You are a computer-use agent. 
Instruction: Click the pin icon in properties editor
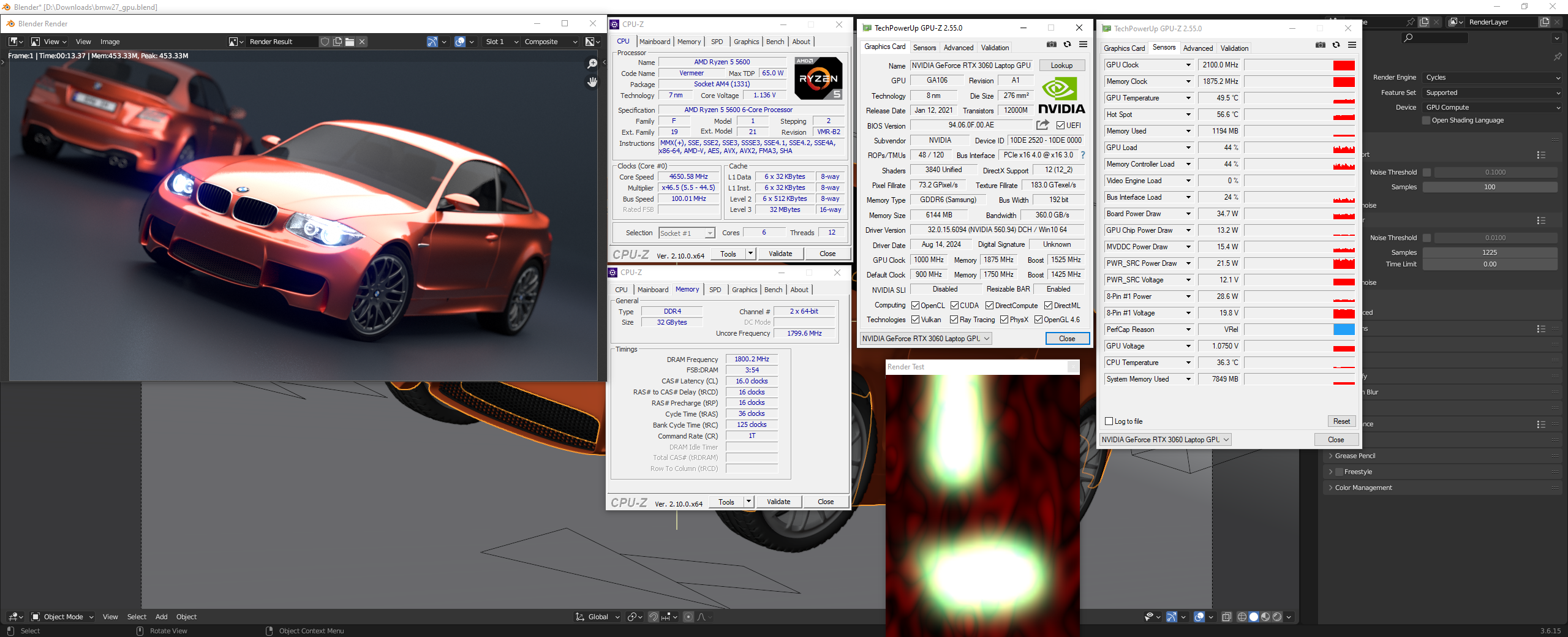coord(1558,56)
